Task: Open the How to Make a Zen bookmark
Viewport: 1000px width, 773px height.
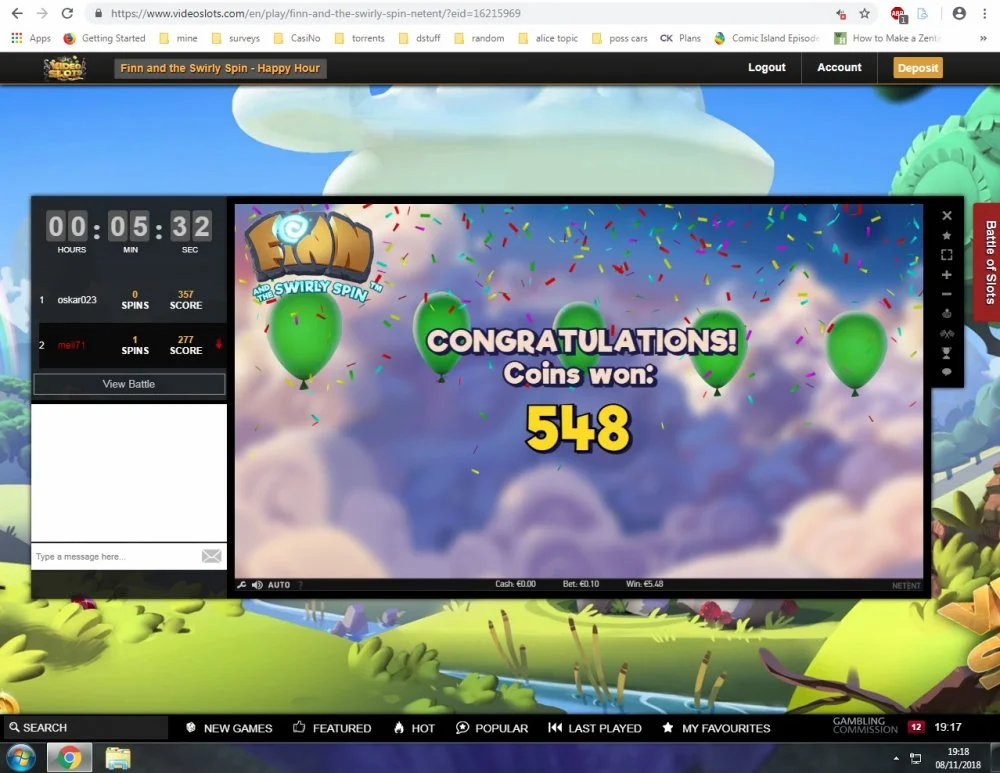Action: [887, 38]
